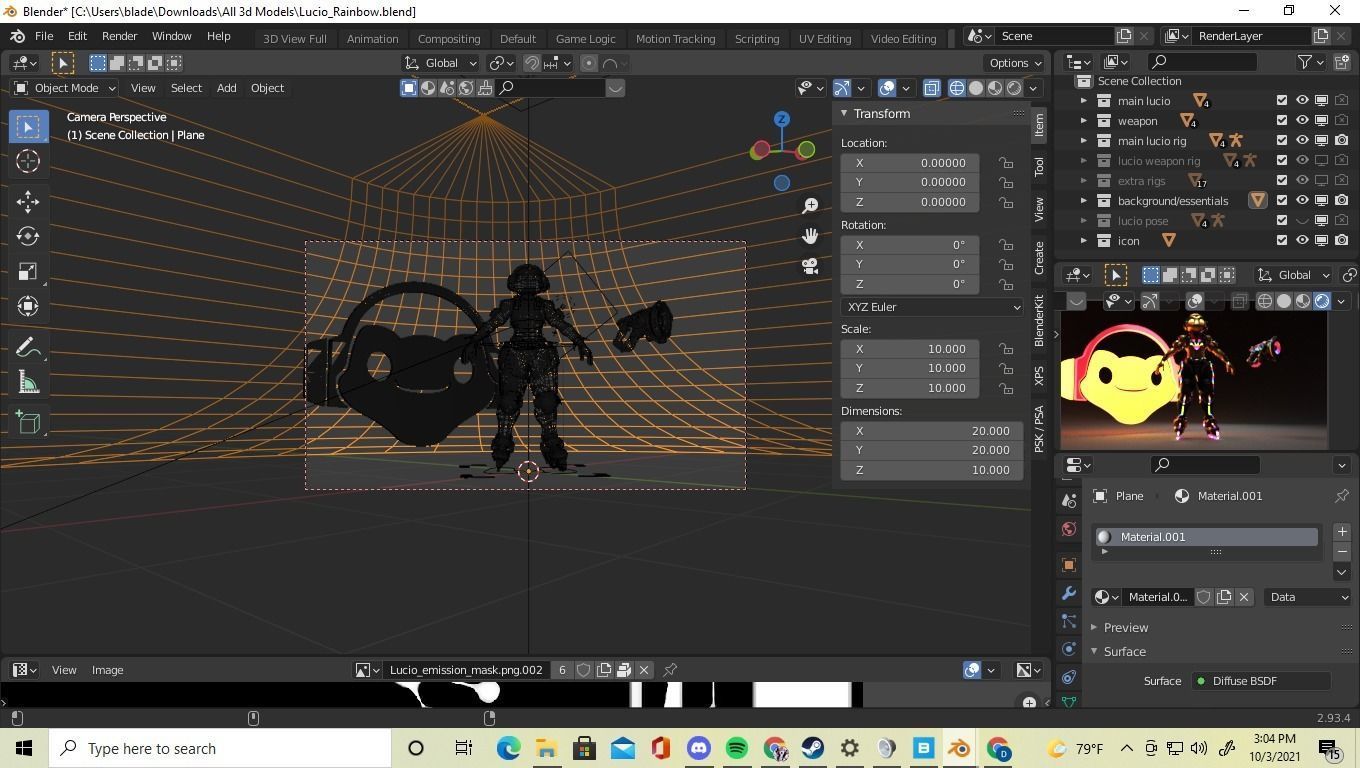Open the XYZ Euler rotation mode dropdown

(932, 307)
